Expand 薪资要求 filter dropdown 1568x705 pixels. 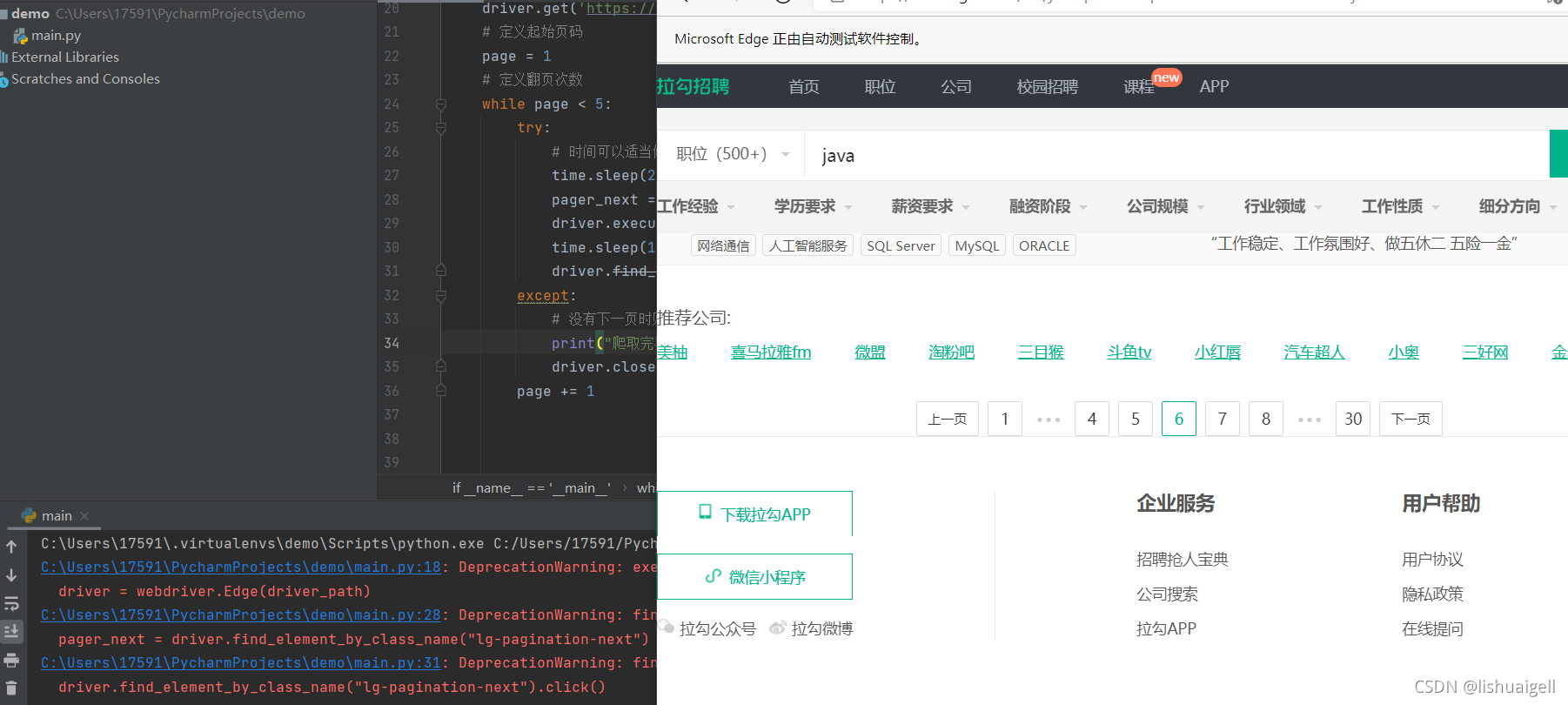pyautogui.click(x=930, y=206)
